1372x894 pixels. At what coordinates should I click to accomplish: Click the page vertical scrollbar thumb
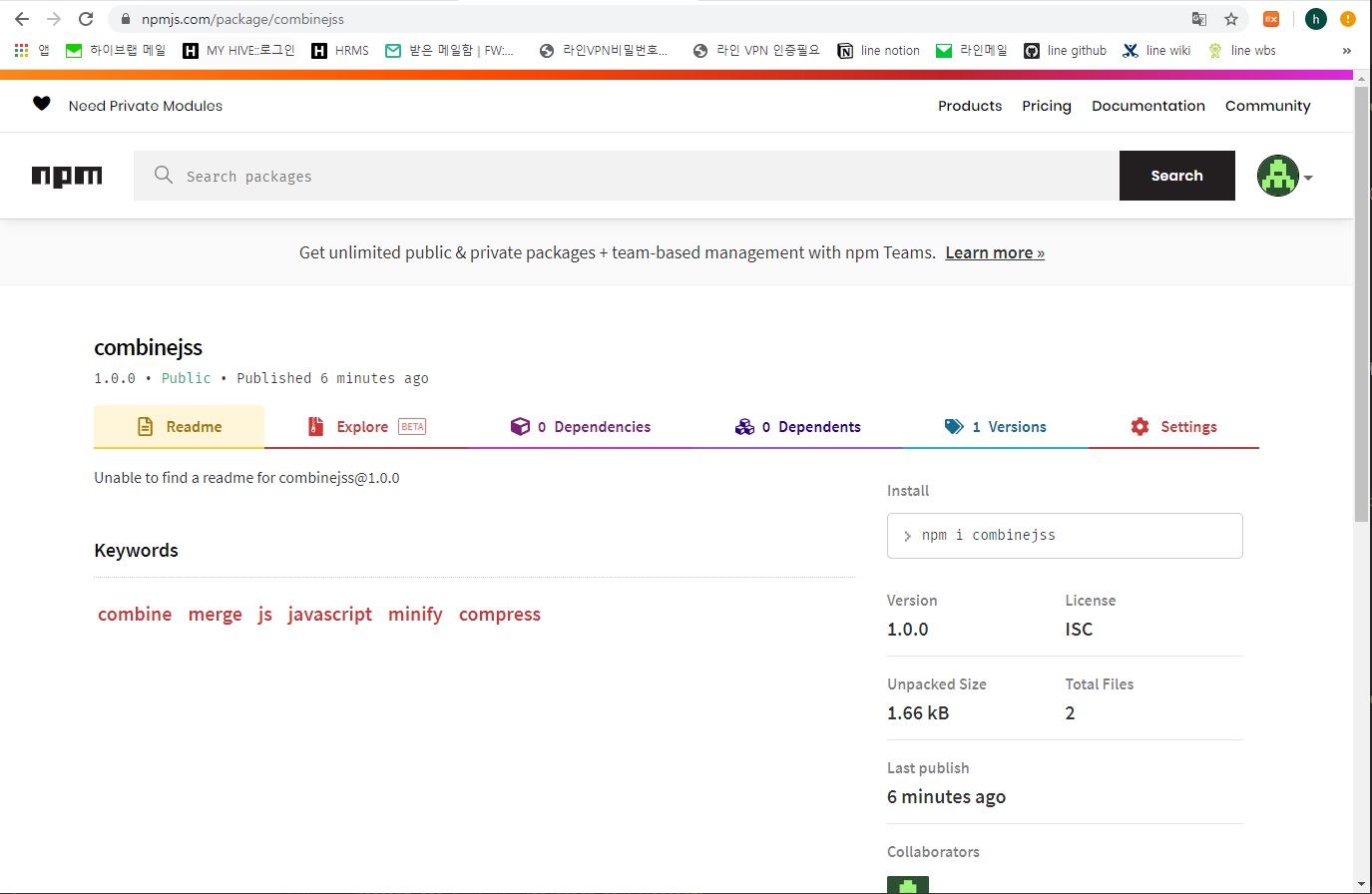pyautogui.click(x=1362, y=299)
